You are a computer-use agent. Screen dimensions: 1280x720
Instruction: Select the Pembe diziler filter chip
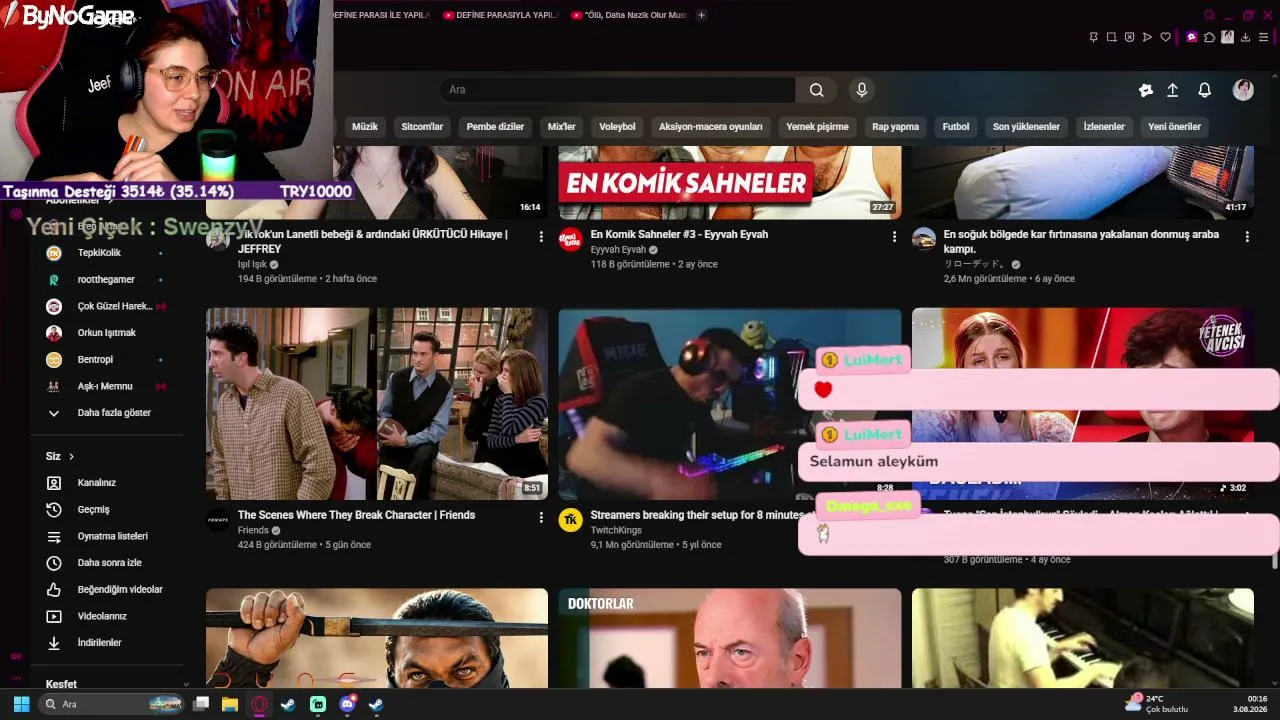click(x=495, y=127)
